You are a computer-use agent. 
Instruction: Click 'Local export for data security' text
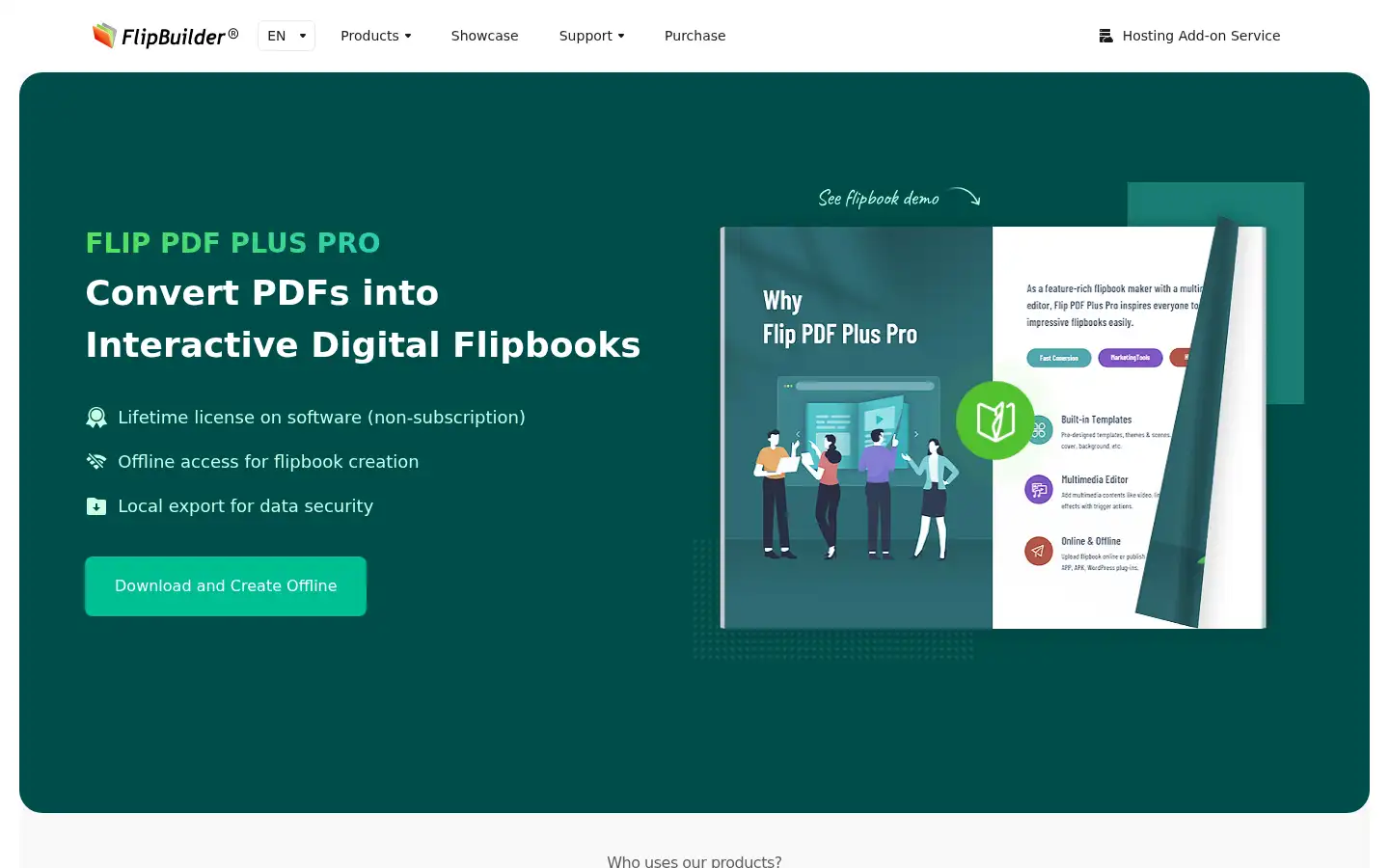click(x=245, y=506)
